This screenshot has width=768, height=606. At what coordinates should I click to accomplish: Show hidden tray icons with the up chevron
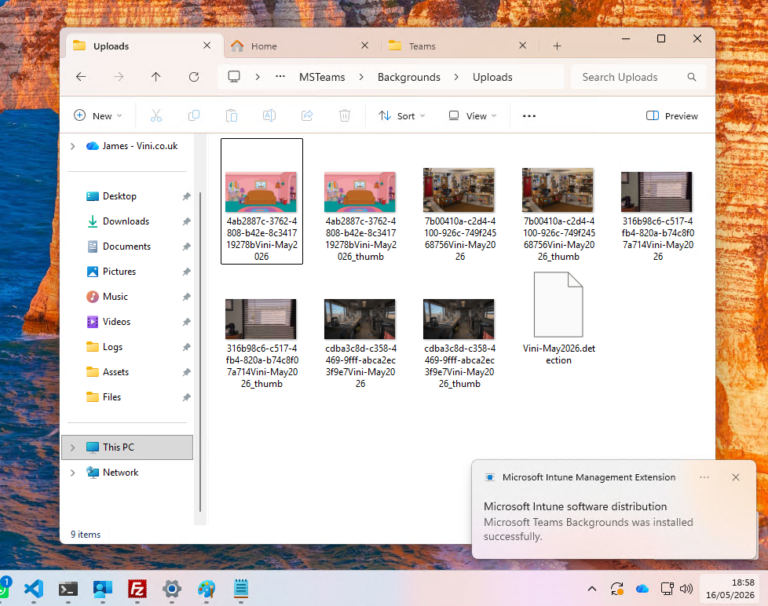tap(592, 589)
